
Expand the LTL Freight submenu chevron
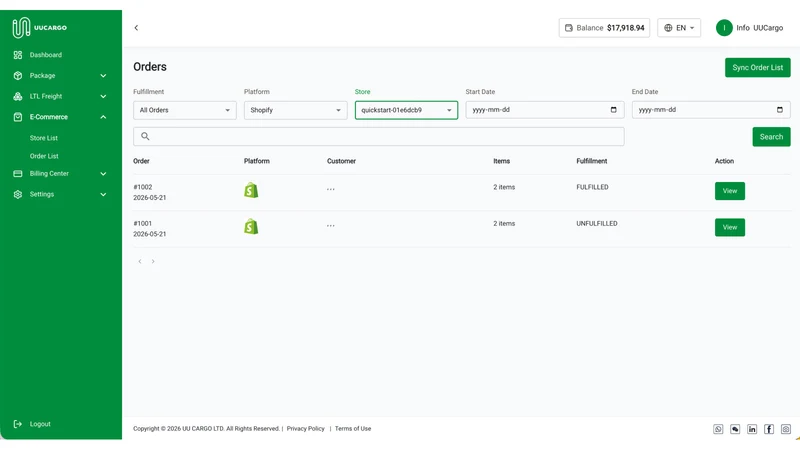pos(103,96)
